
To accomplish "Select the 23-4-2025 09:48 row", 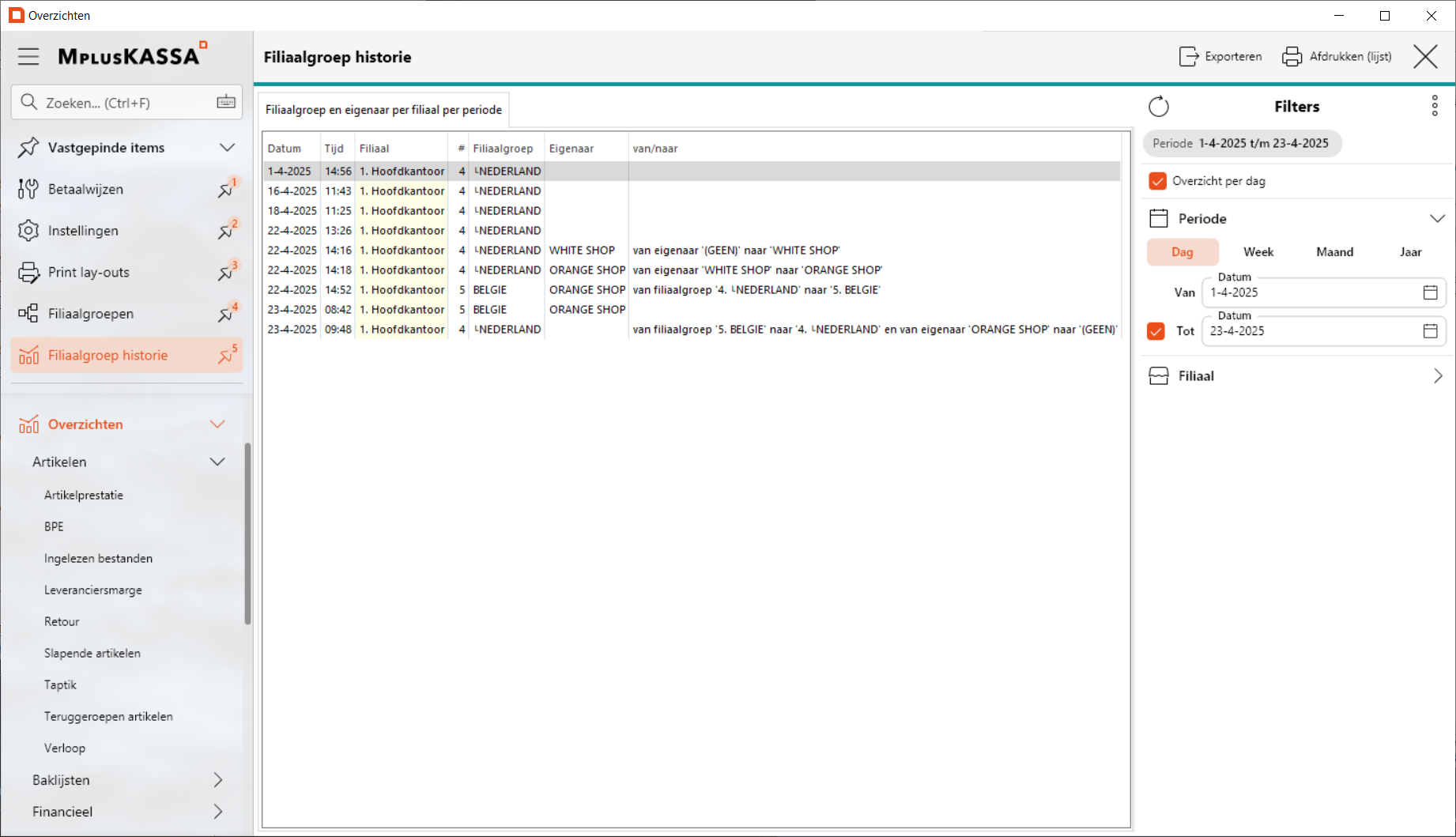I will click(692, 330).
